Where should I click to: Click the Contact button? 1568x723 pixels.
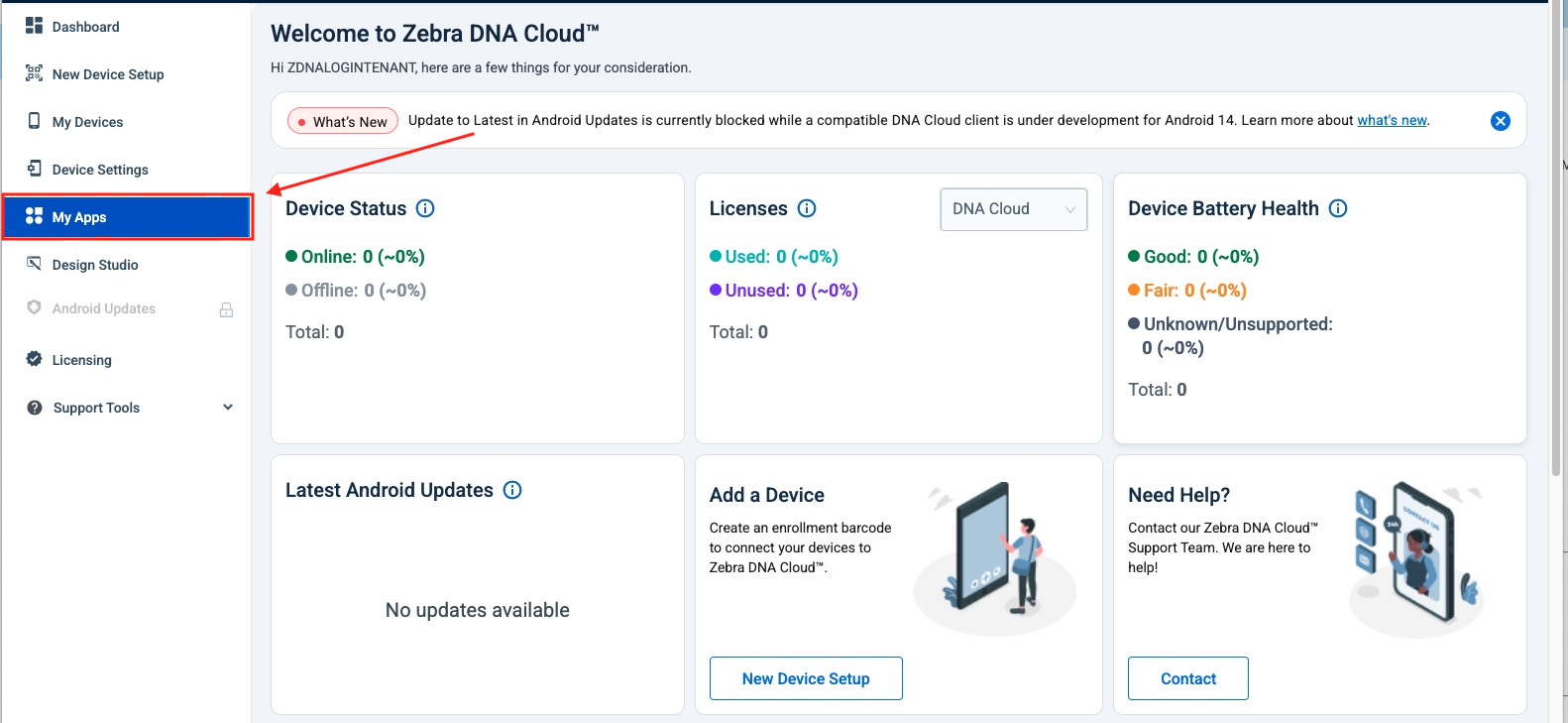[x=1187, y=678]
